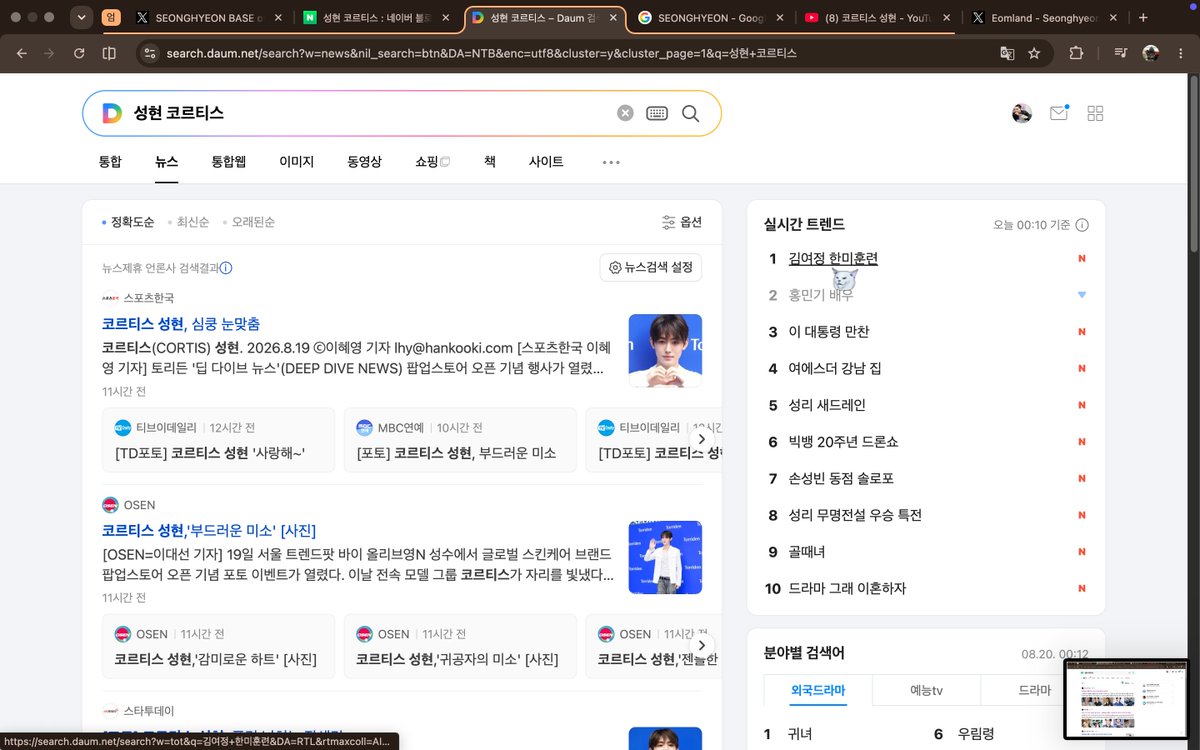This screenshot has width=1200, height=750.
Task: Click the 스타투데이 publisher logo
Action: [x=110, y=711]
